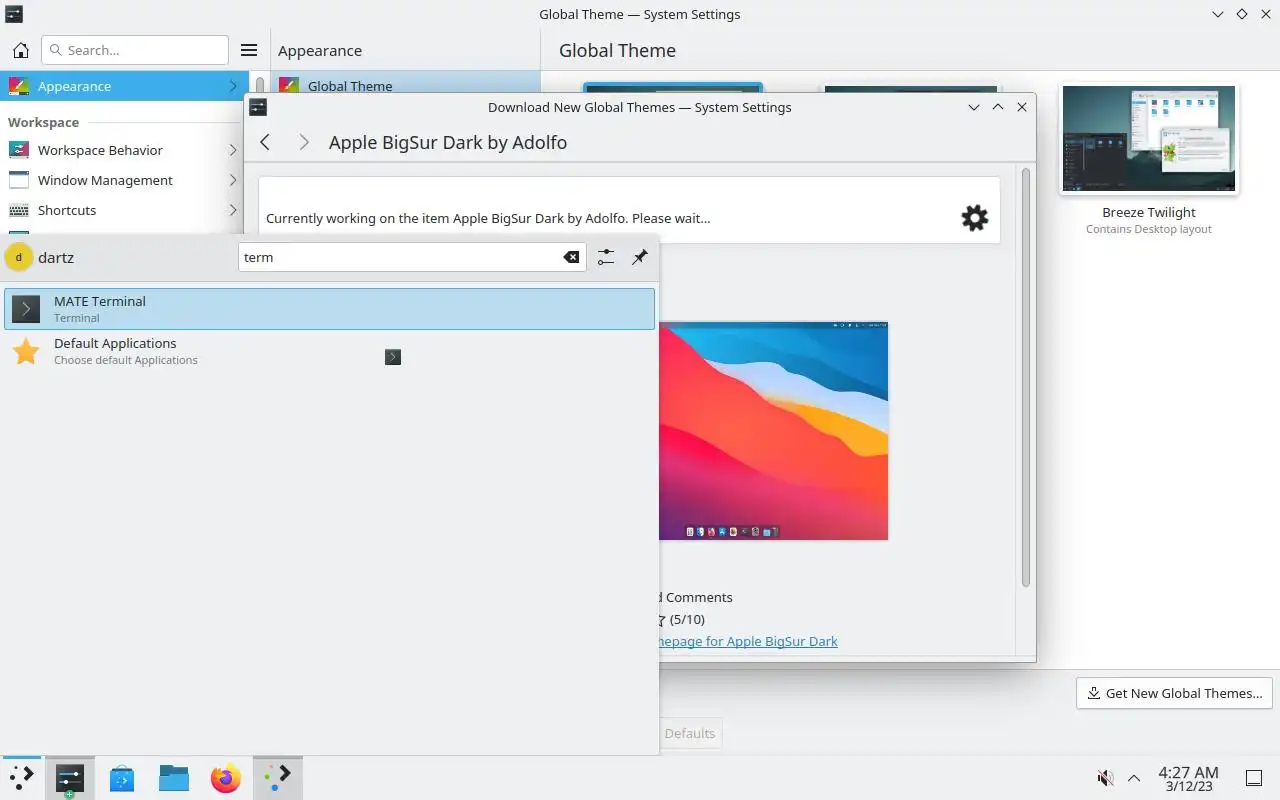
Task: Click the Currently working on the item message
Action: click(488, 218)
